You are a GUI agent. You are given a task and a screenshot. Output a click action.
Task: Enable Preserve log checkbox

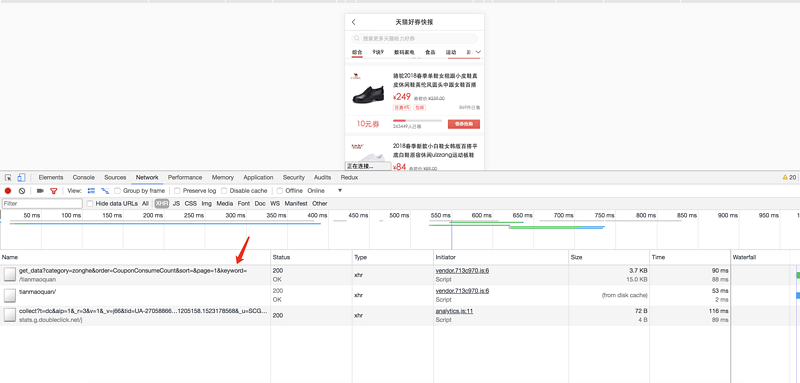177,191
